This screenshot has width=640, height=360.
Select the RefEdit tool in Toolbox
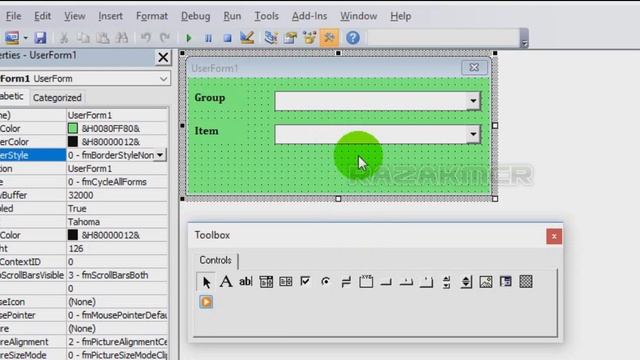coord(506,282)
